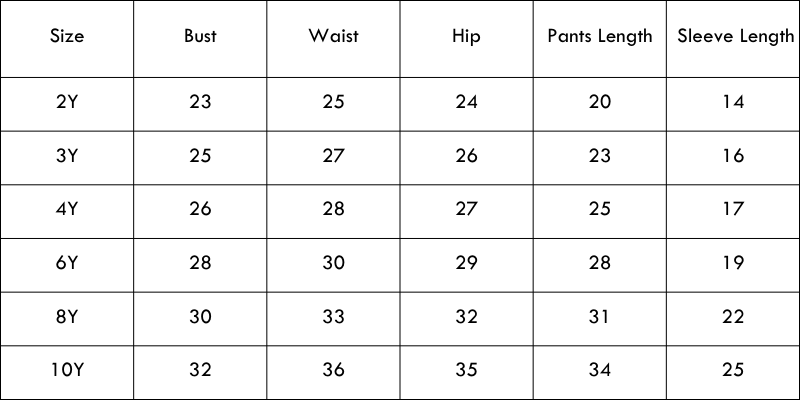Screen dimensions: 800x400
Task: Click the Sleeve Length value for 8Y
Action: pyautogui.click(x=733, y=317)
